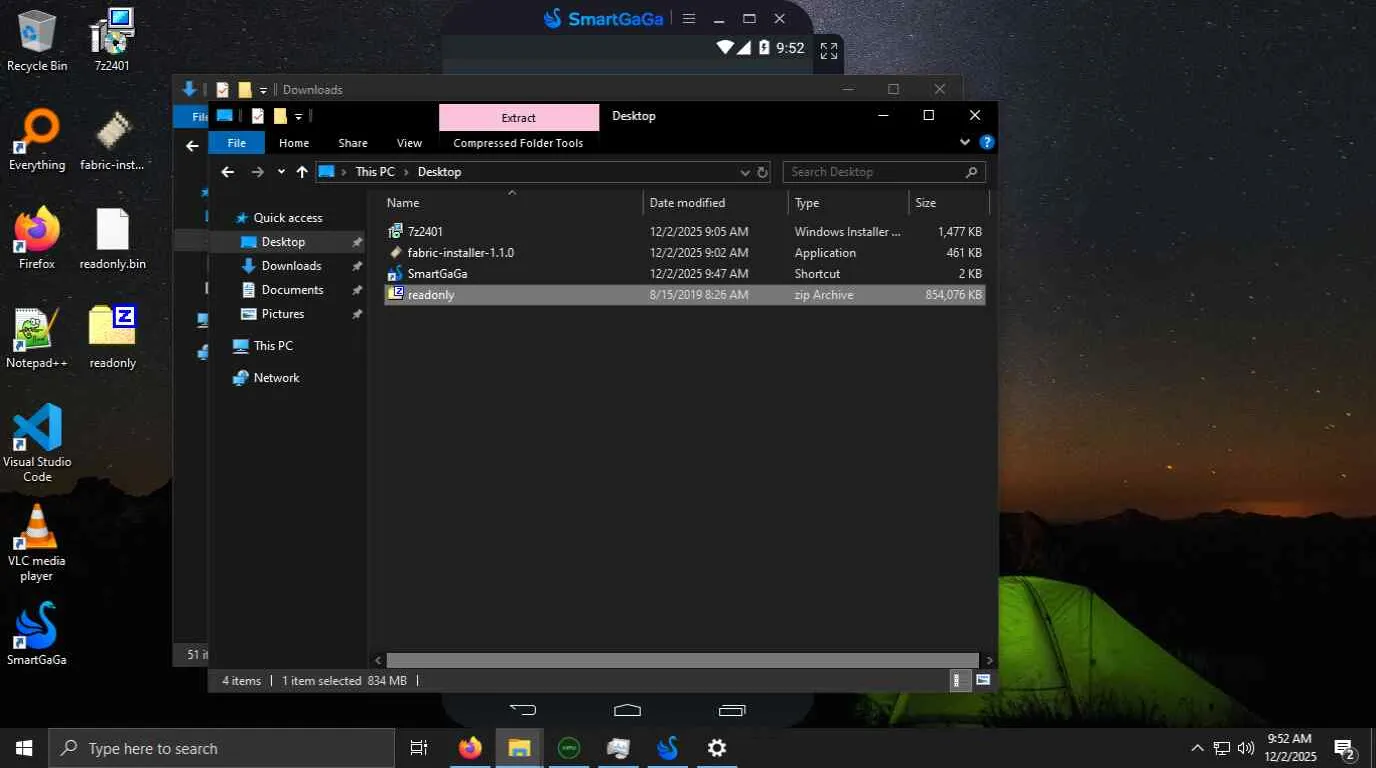Image resolution: width=1376 pixels, height=768 pixels.
Task: Open Settings gear on the taskbar
Action: point(717,748)
